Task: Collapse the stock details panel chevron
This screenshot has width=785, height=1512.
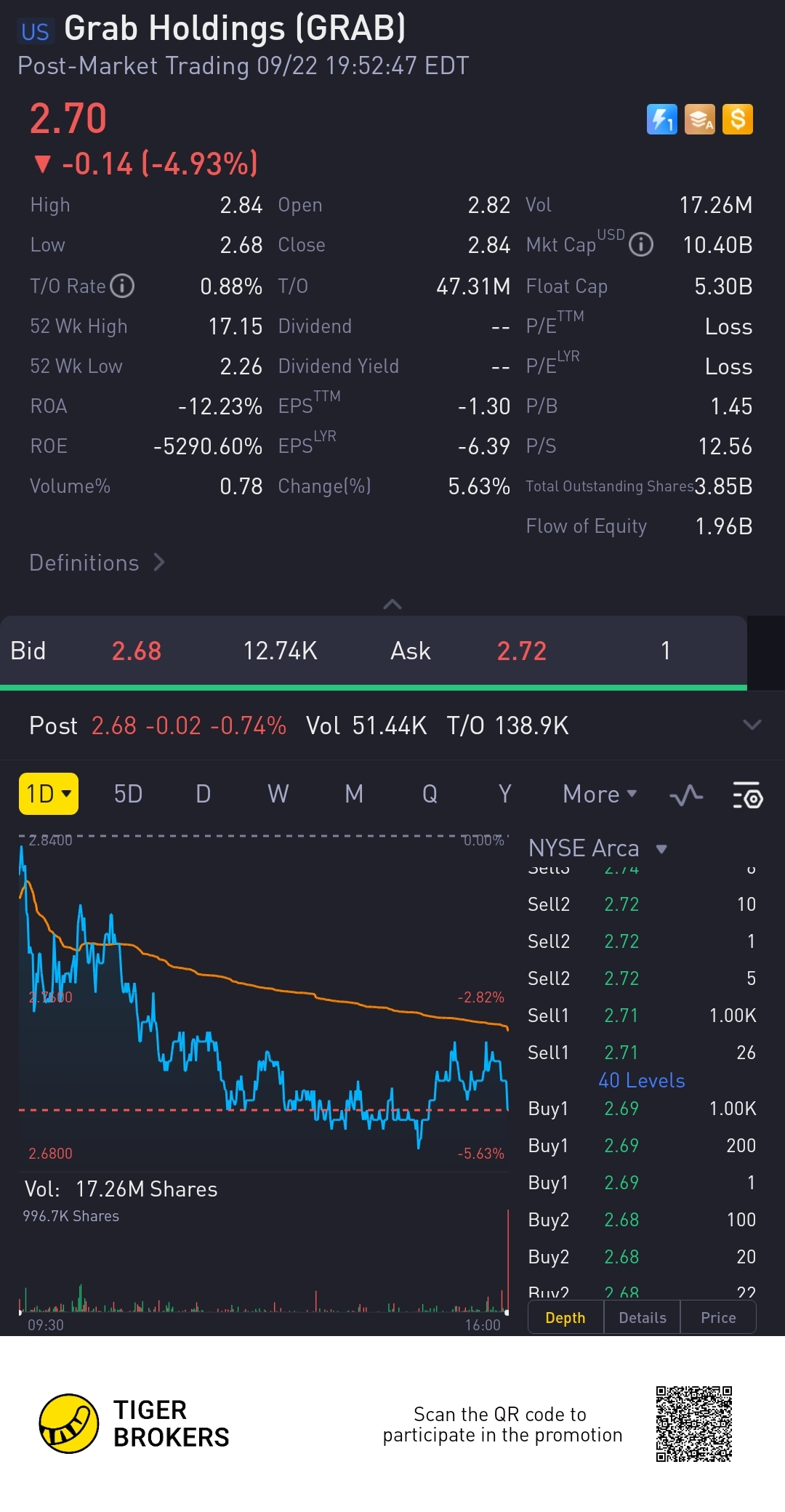Action: (392, 604)
